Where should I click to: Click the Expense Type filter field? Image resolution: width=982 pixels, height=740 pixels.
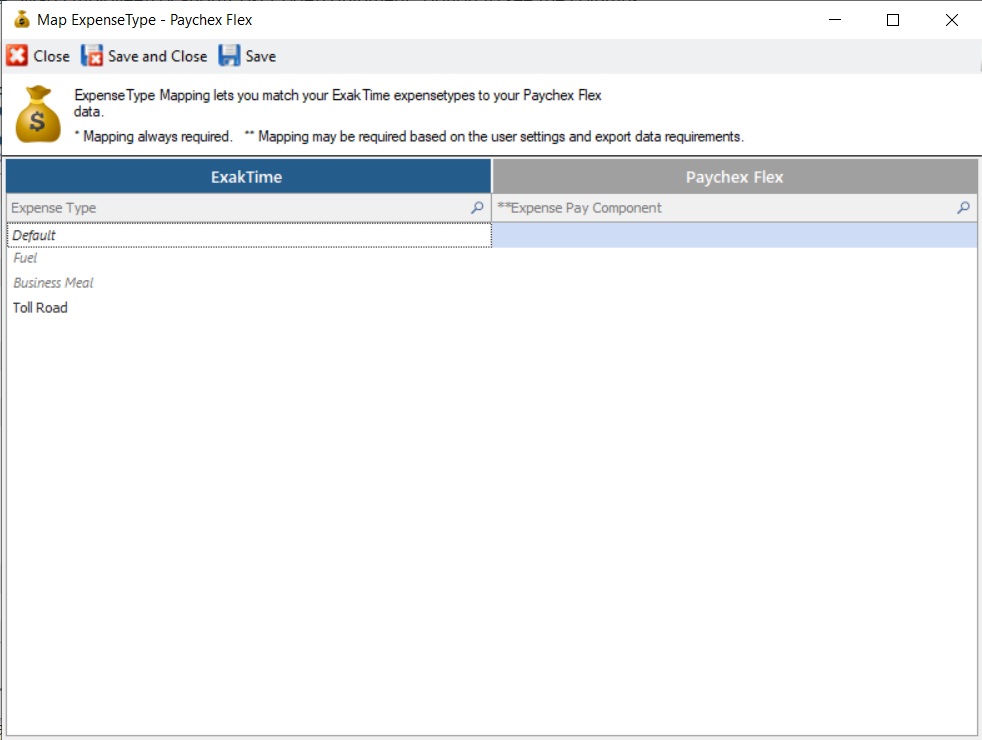click(249, 208)
